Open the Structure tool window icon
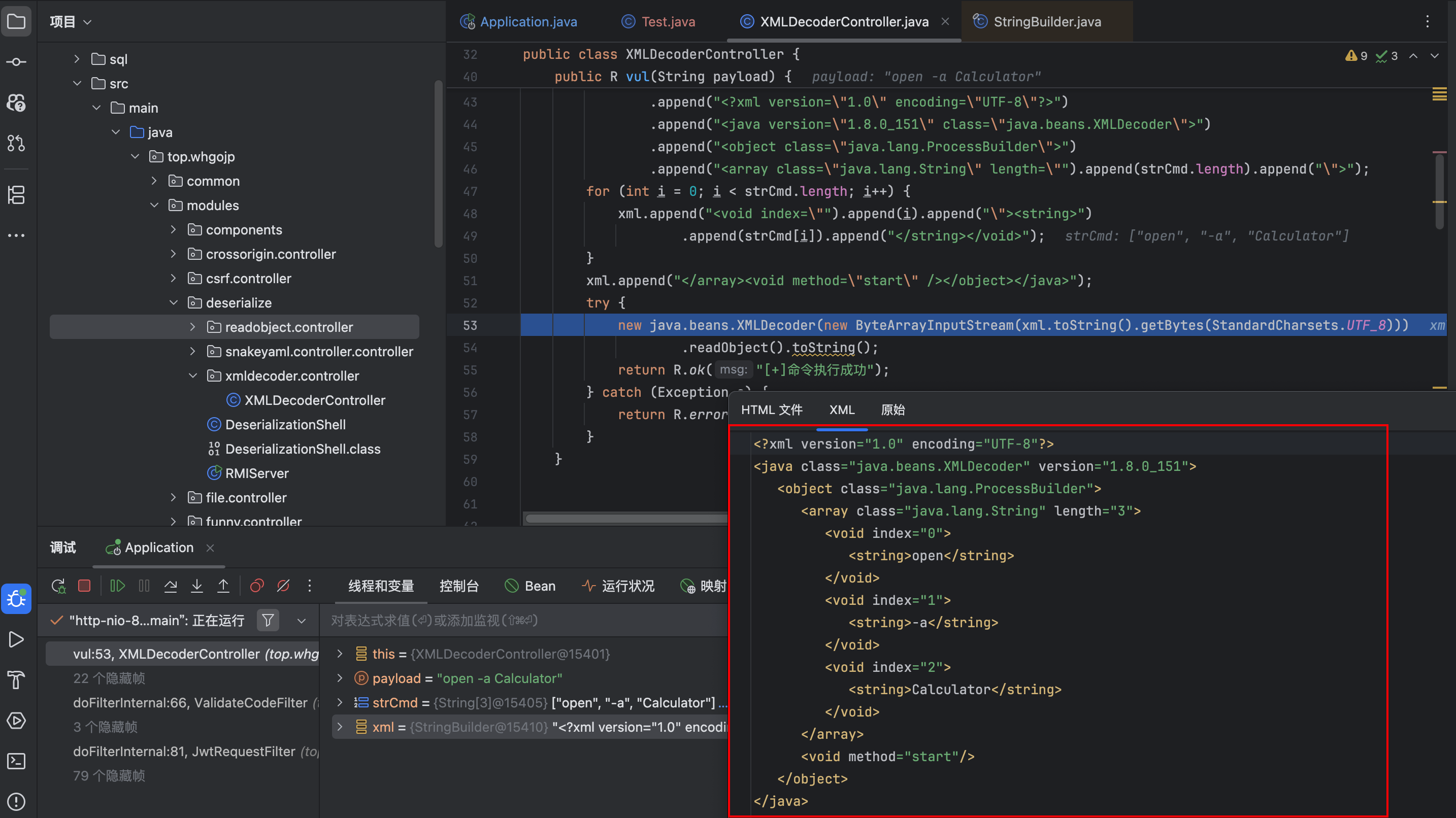This screenshot has width=1456, height=818. [16, 195]
